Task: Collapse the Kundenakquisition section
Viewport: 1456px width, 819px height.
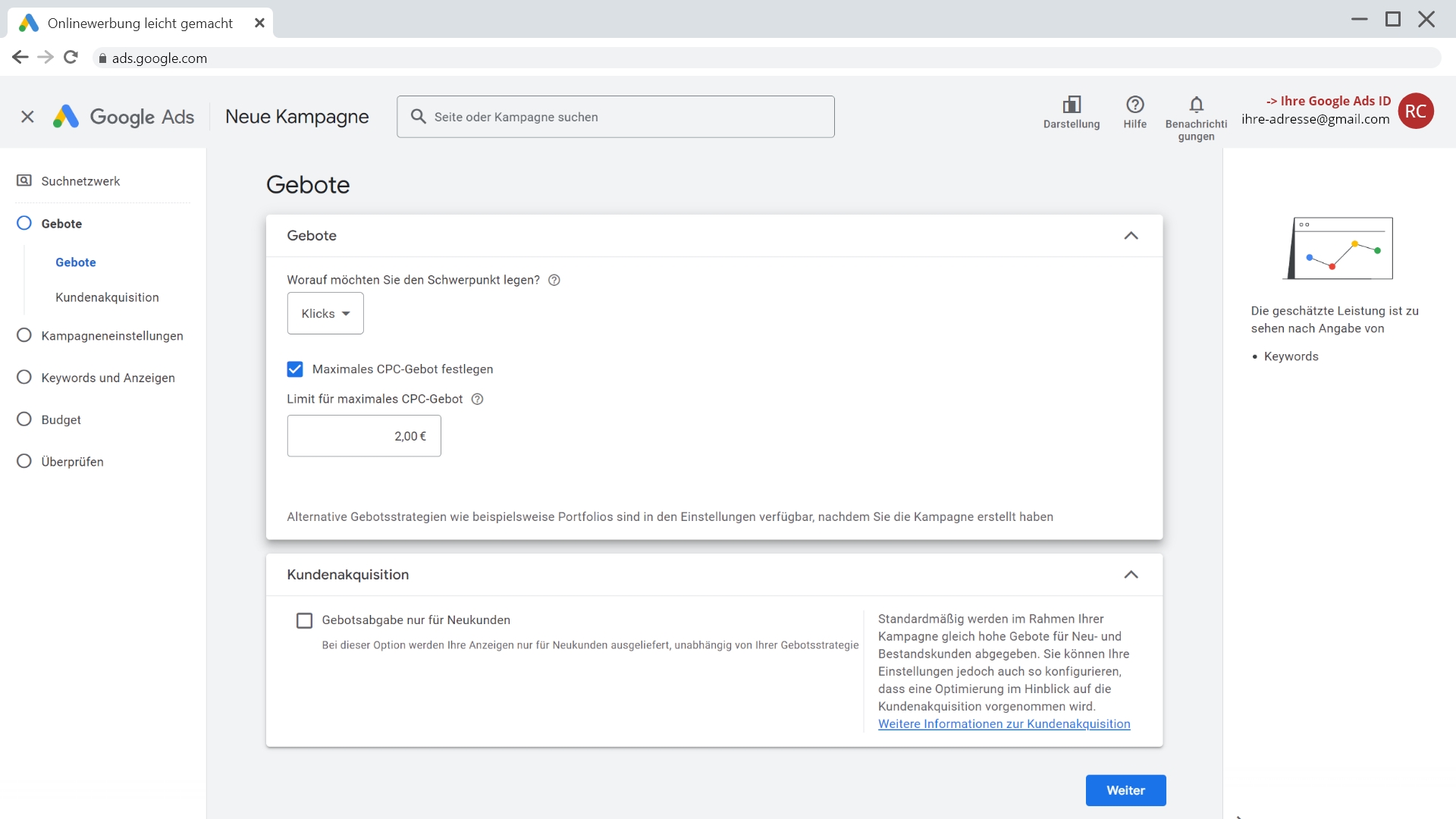Action: pyautogui.click(x=1131, y=575)
